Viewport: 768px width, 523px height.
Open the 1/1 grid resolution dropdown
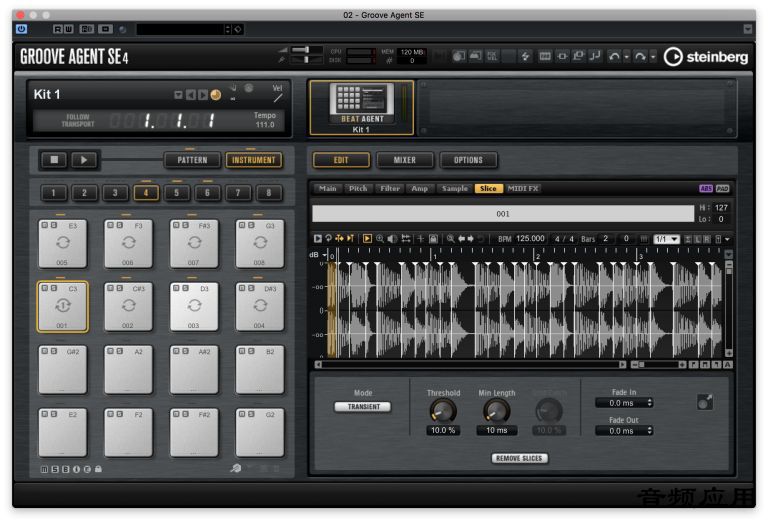[667, 239]
